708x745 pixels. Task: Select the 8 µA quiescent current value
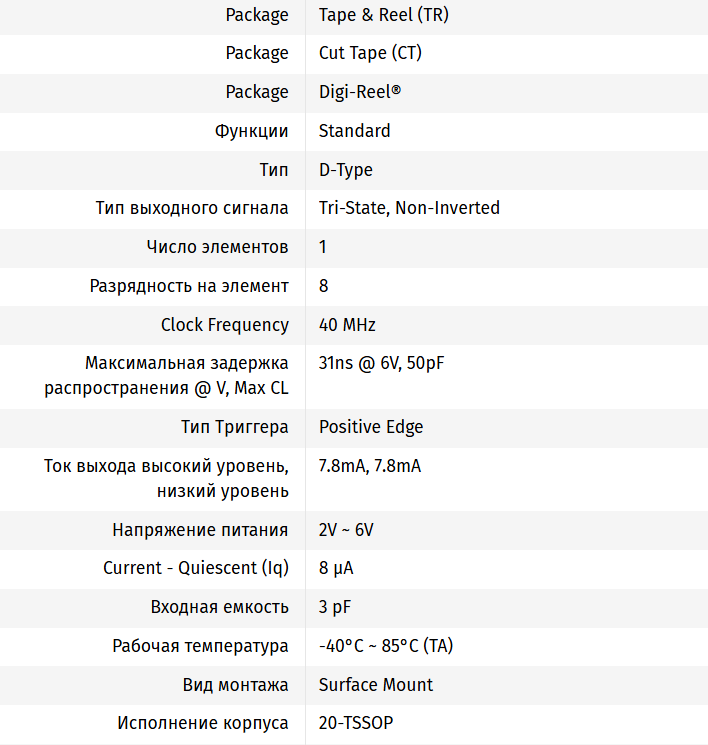point(336,568)
